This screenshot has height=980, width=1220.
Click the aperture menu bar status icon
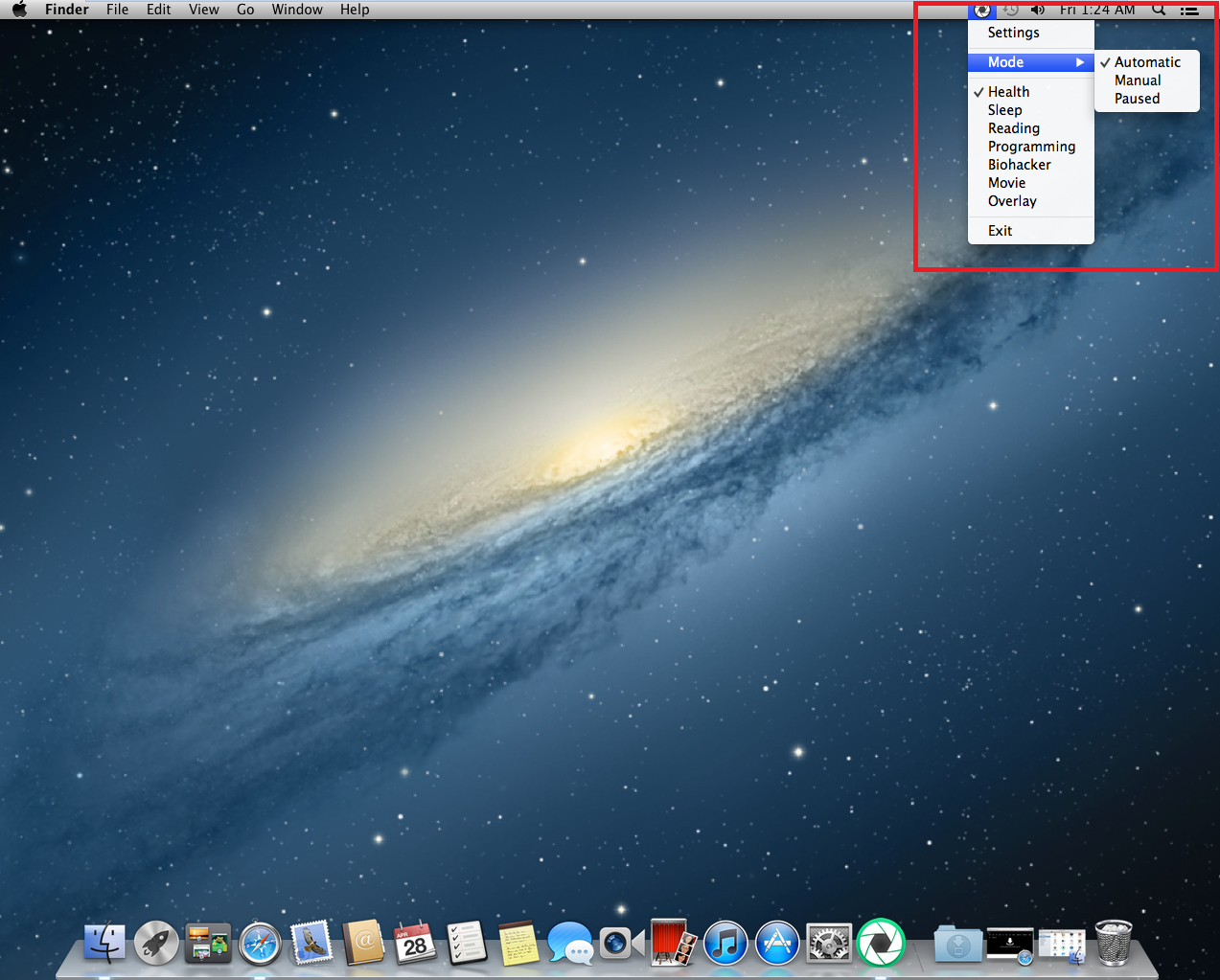(982, 10)
